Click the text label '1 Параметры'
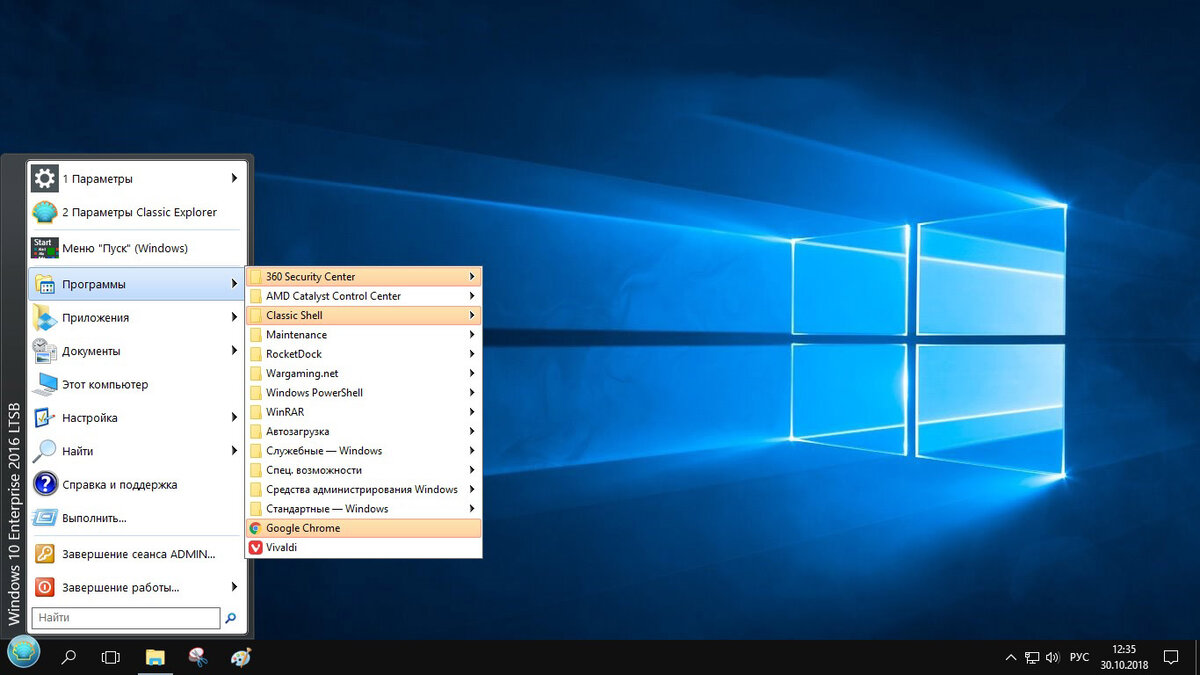 [x=97, y=179]
